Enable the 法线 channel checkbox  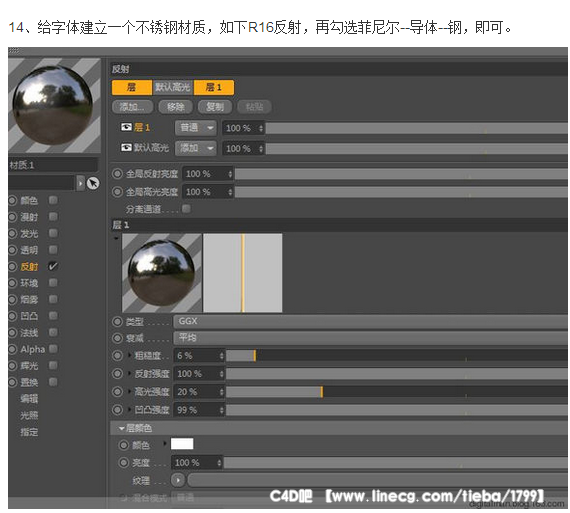(x=53, y=332)
